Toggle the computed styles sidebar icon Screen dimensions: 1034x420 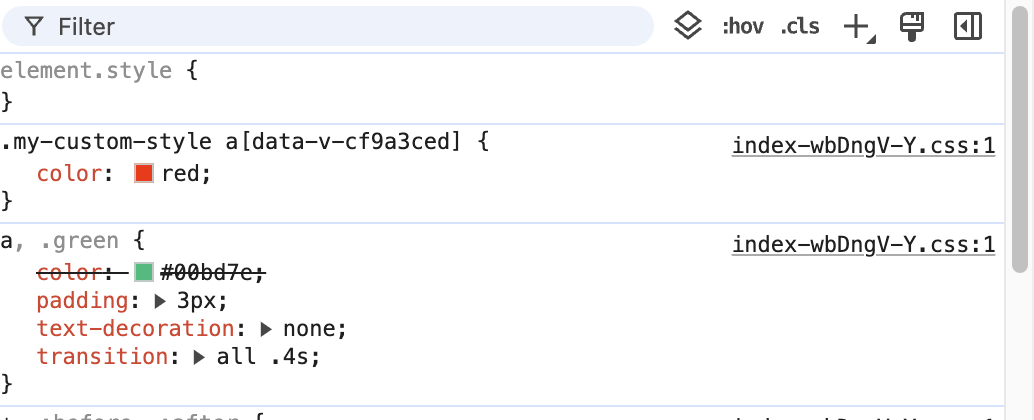tap(967, 27)
